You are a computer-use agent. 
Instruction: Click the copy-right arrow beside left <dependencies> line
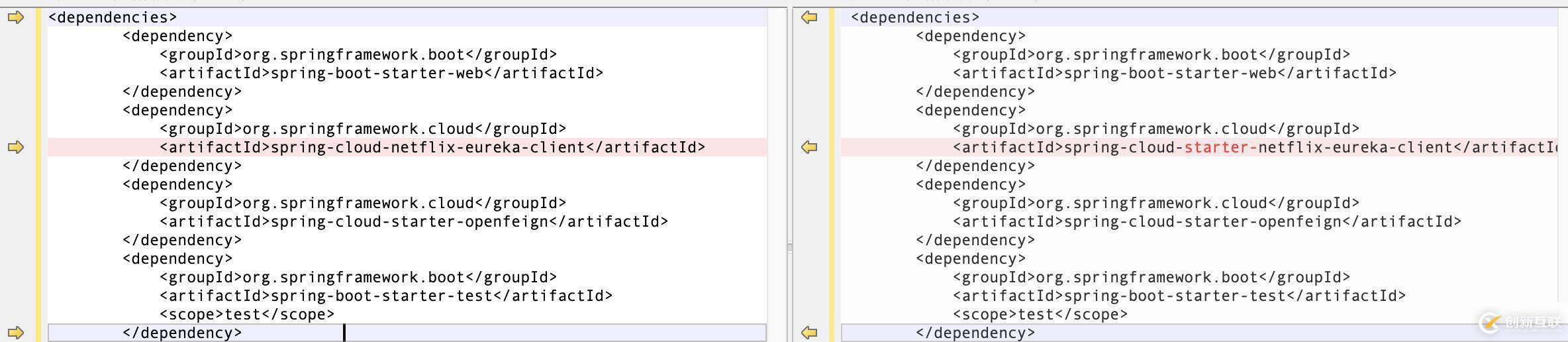[x=16, y=17]
